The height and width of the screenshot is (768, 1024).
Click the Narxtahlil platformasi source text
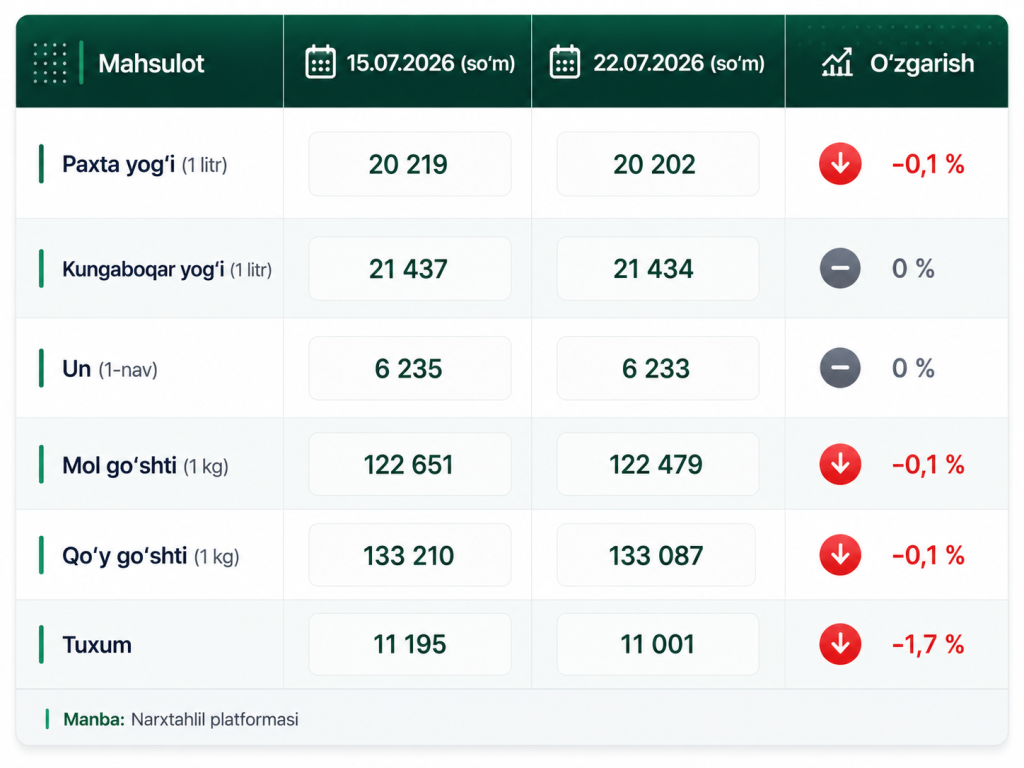(x=214, y=720)
